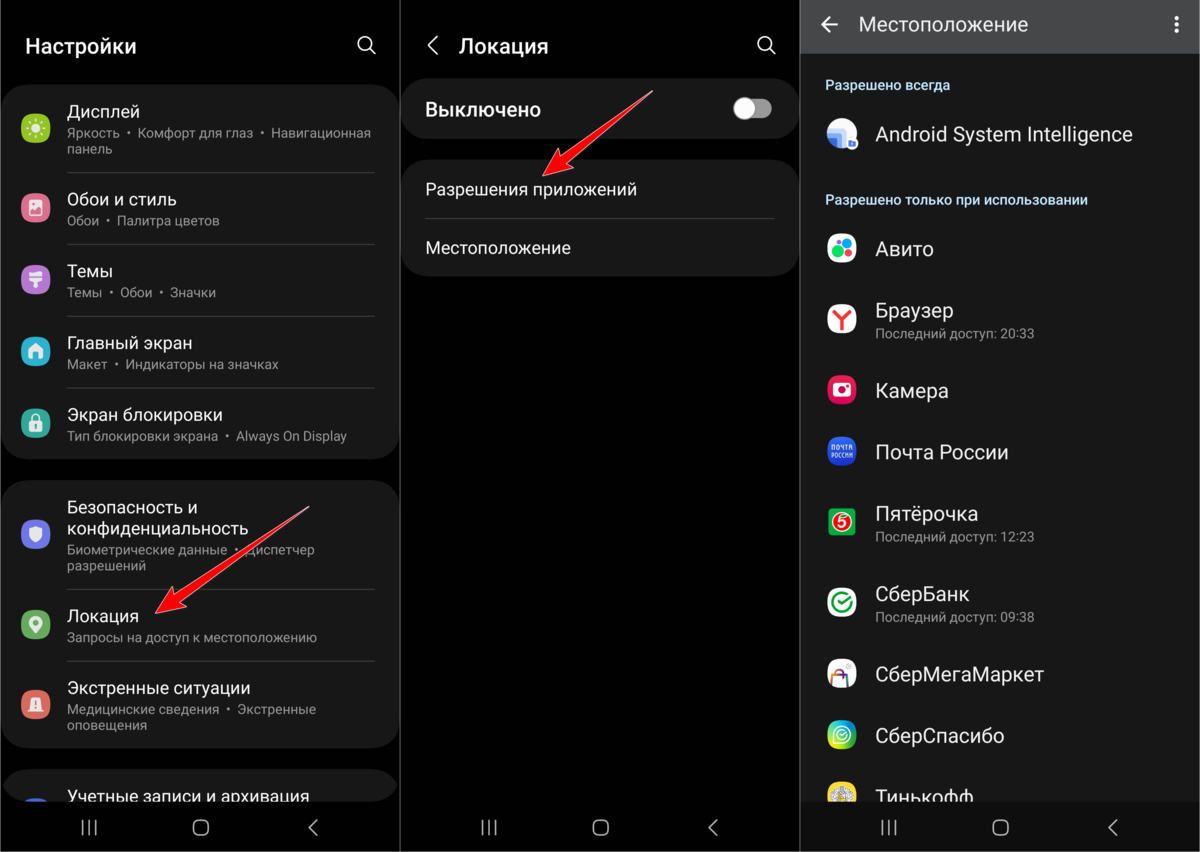Tap the Экстренные ситуации alert icon
This screenshot has width=1200, height=852.
coord(36,705)
